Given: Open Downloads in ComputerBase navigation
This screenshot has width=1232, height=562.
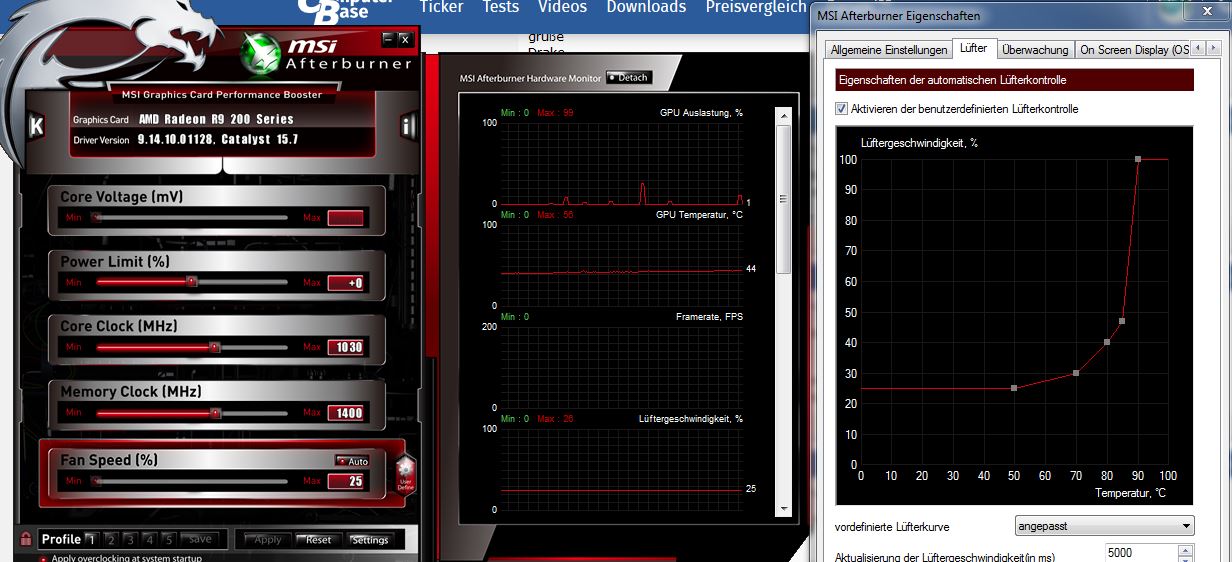Looking at the screenshot, I should [646, 7].
